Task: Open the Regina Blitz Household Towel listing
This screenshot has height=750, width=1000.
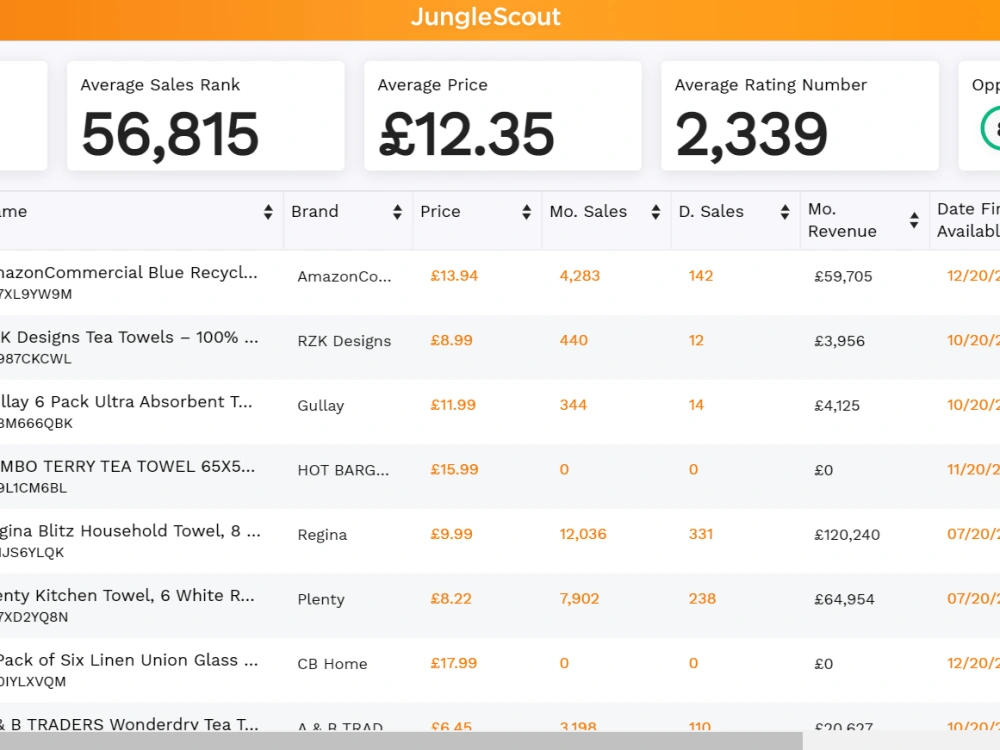Action: coord(129,531)
